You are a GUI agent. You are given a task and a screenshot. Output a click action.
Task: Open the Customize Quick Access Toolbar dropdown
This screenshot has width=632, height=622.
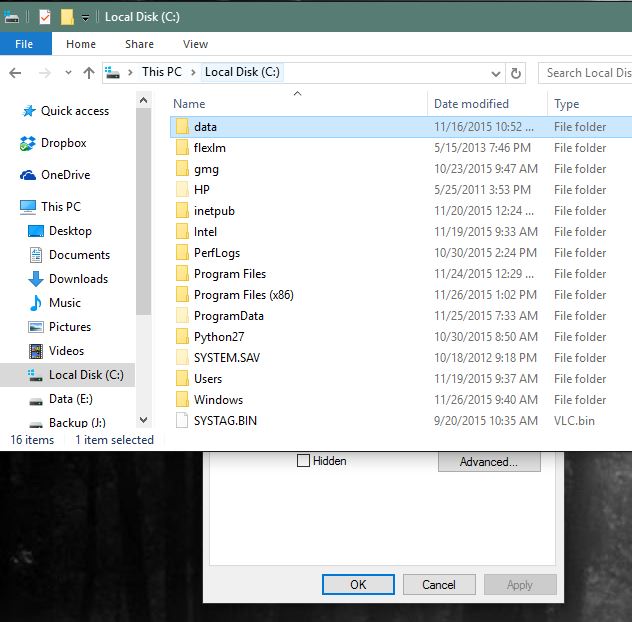point(85,17)
